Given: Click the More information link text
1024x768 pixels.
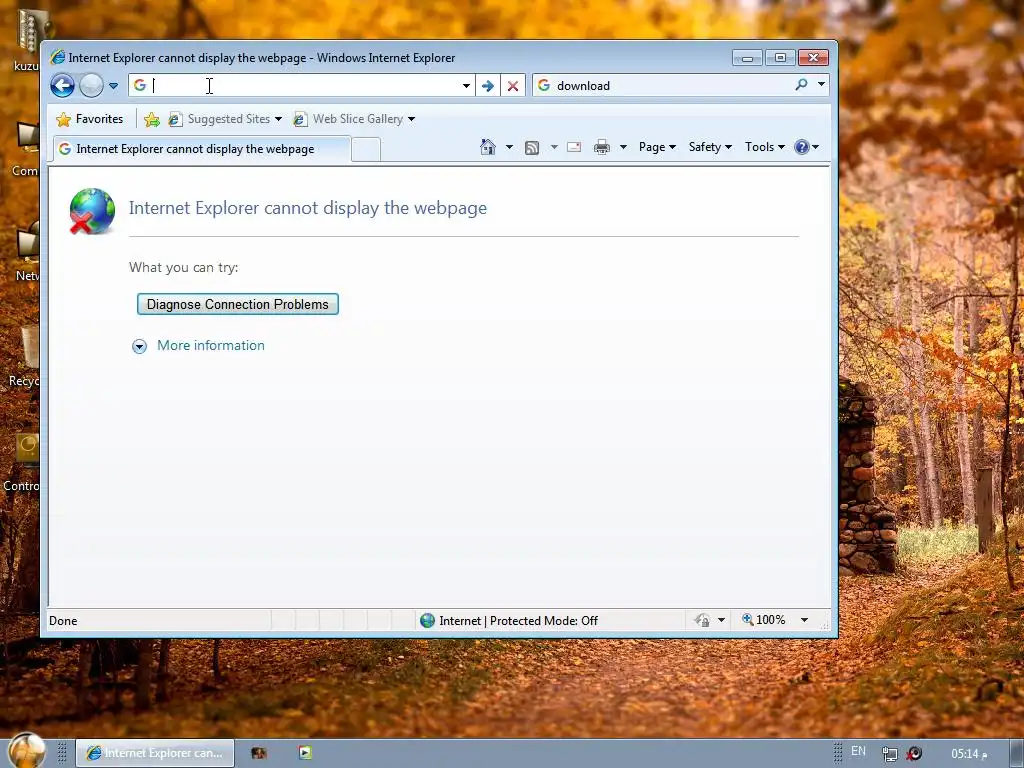Looking at the screenshot, I should click(x=211, y=345).
